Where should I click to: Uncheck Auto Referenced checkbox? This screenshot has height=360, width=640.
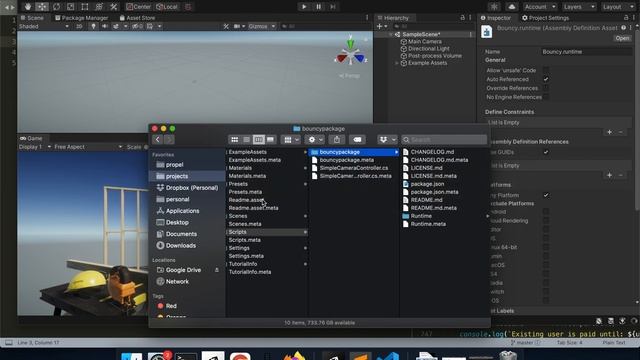pyautogui.click(x=546, y=79)
